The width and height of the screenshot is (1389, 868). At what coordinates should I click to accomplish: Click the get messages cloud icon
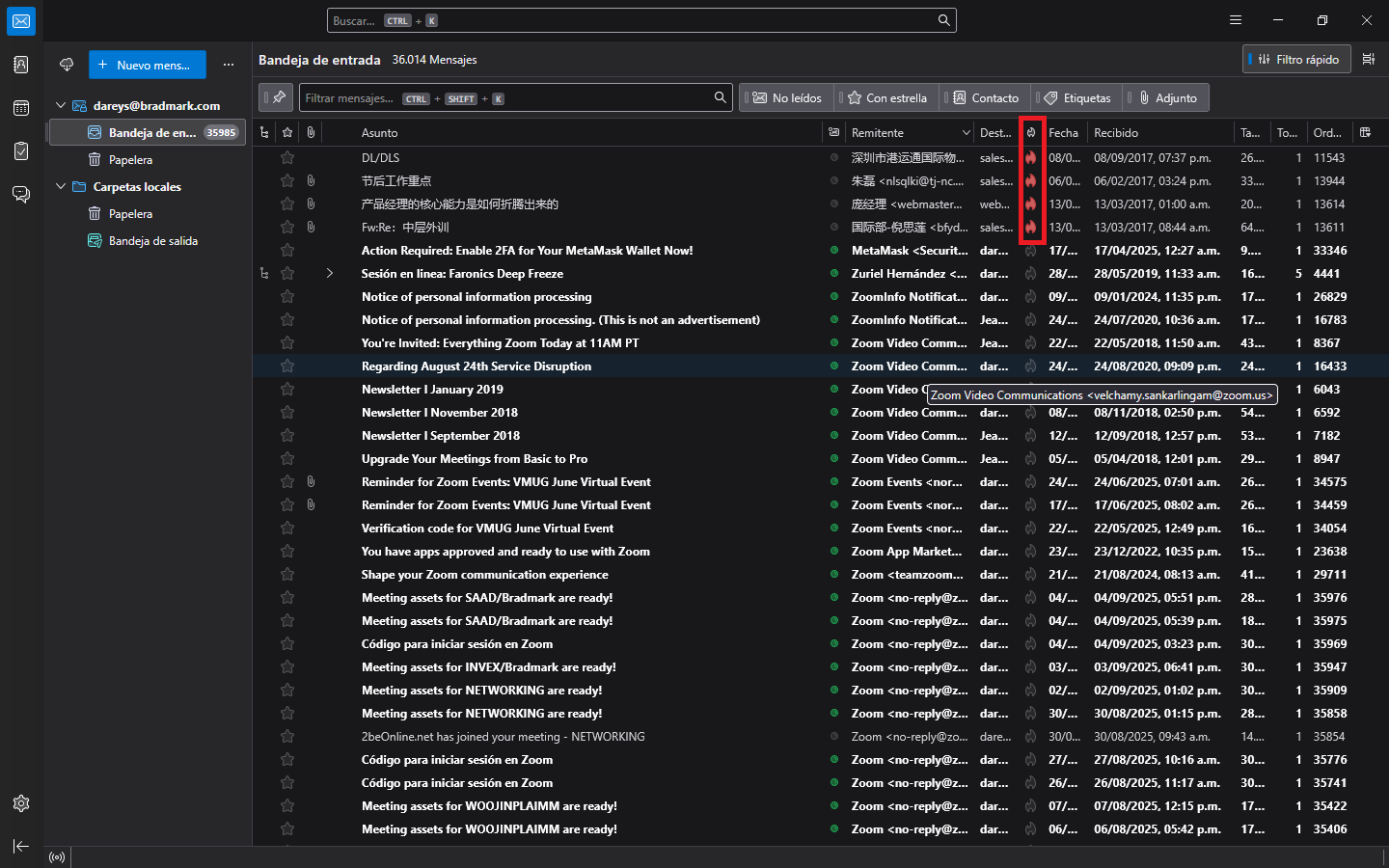pyautogui.click(x=67, y=65)
